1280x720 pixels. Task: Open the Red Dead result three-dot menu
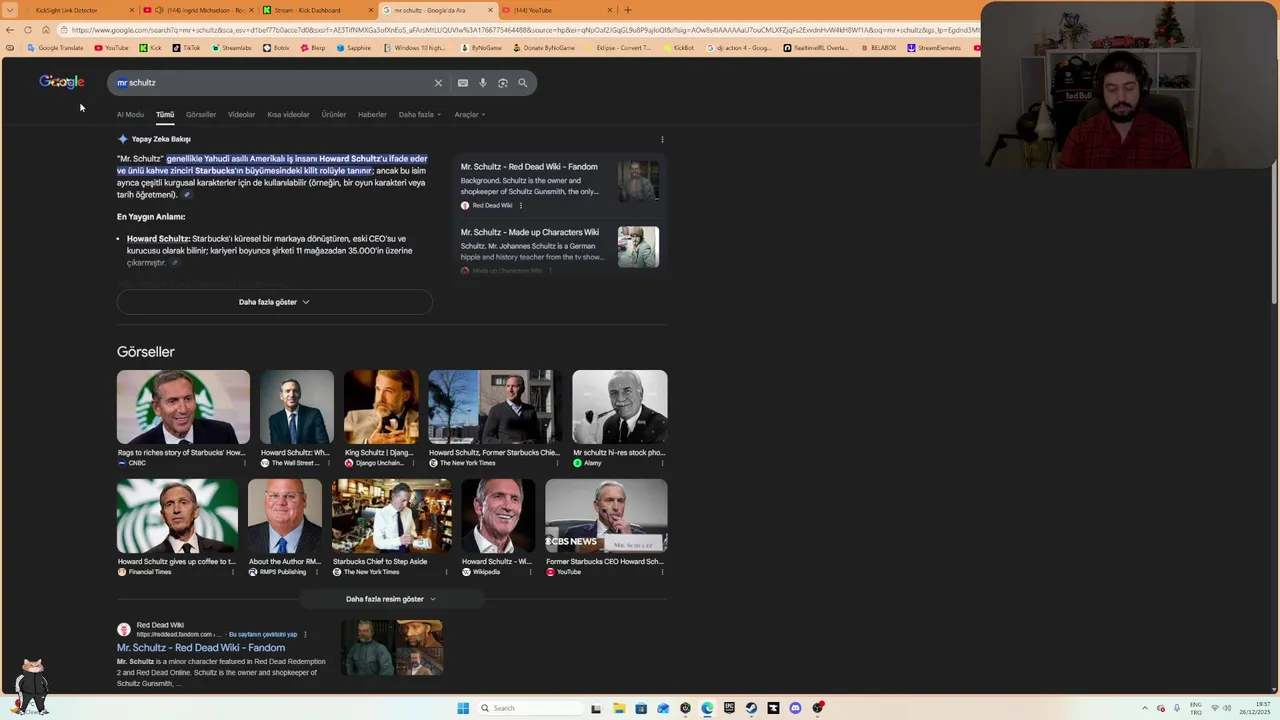point(305,634)
